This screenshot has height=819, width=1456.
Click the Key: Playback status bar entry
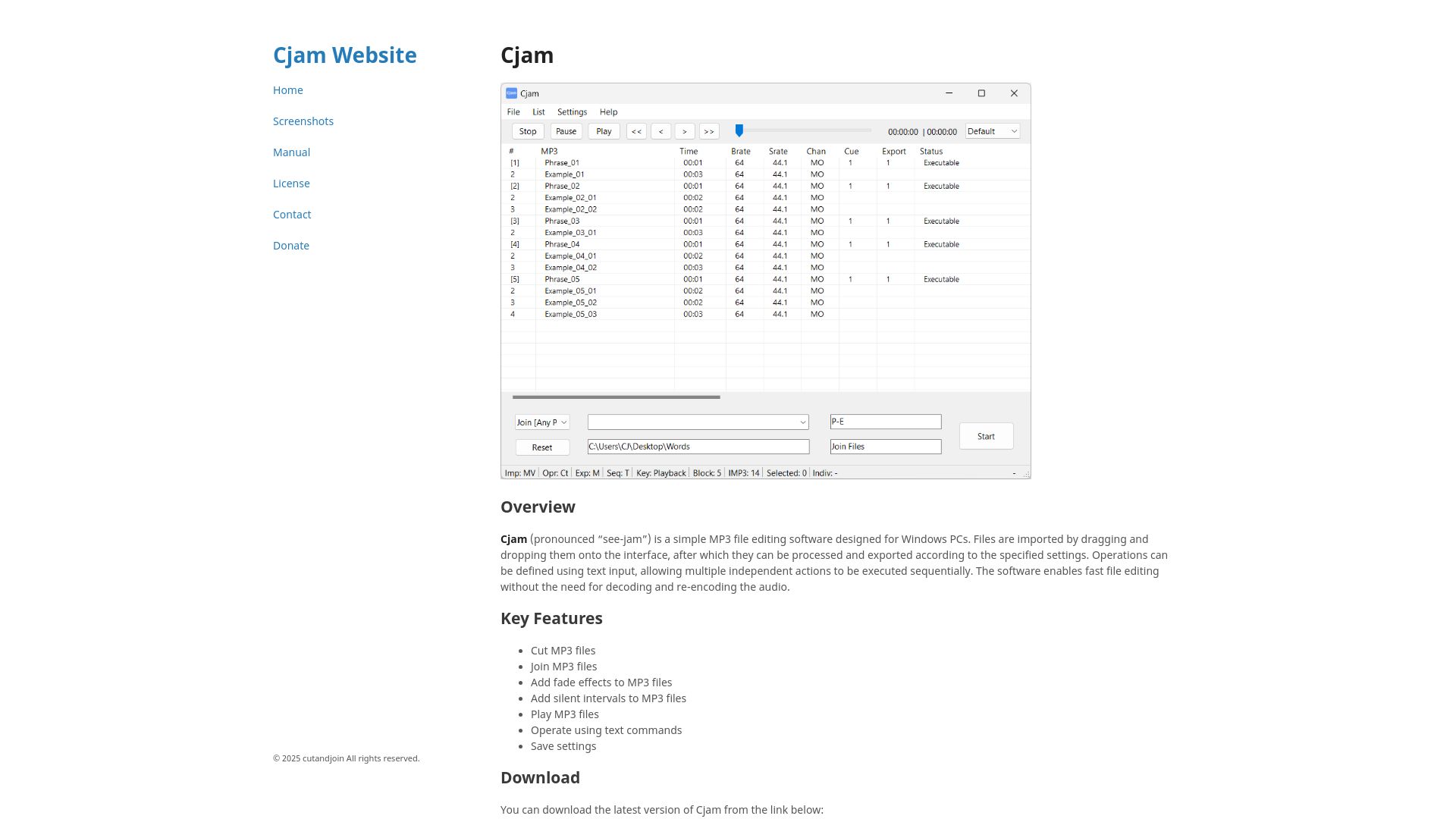point(661,473)
